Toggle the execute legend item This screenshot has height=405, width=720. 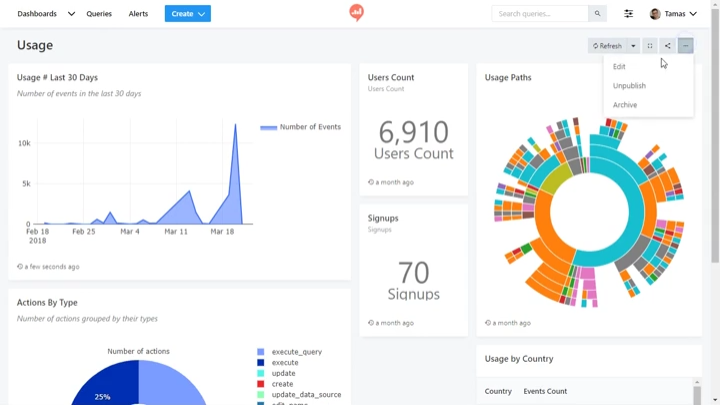(285, 363)
